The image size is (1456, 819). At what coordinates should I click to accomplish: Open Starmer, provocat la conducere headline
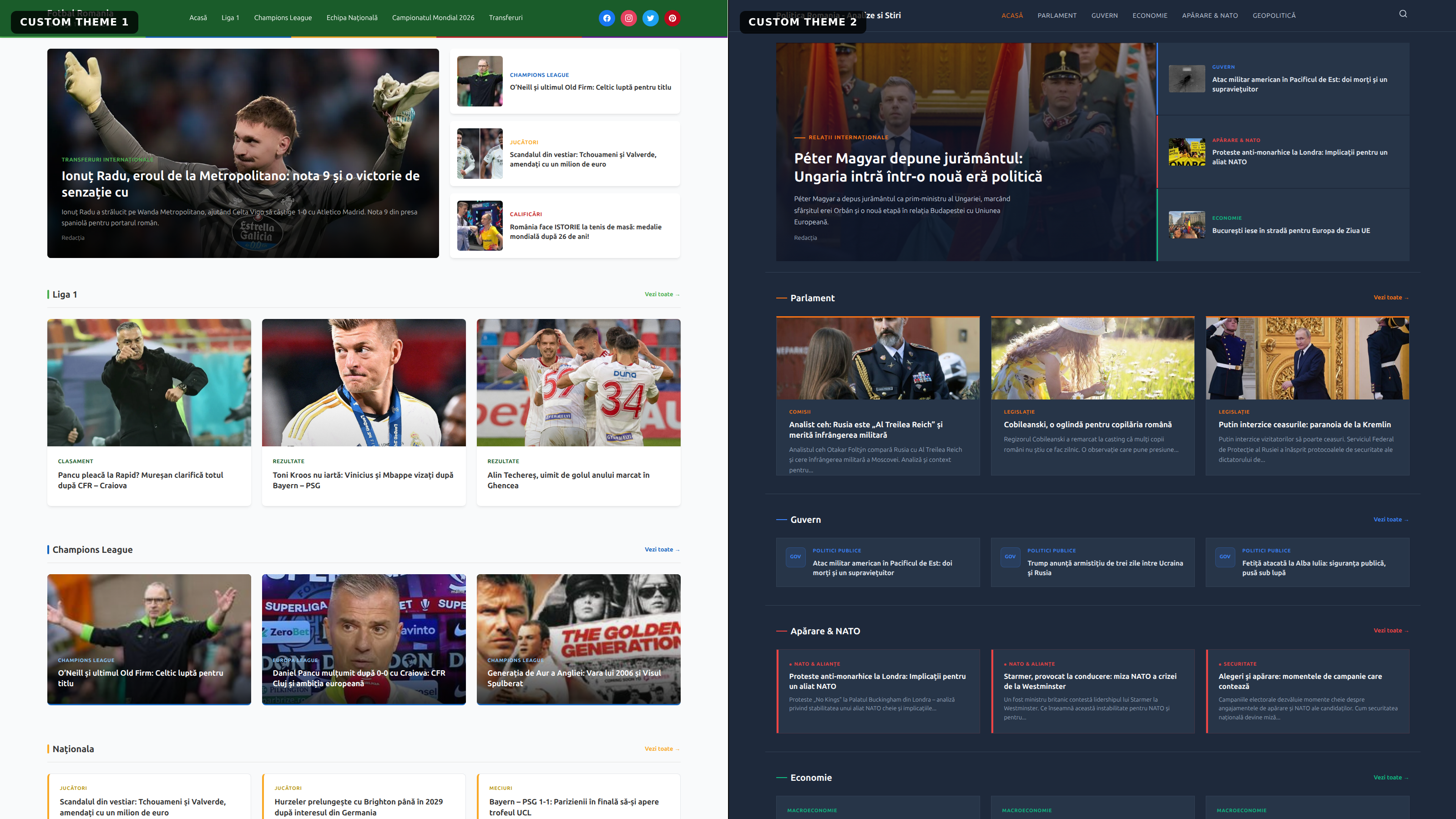(1090, 681)
